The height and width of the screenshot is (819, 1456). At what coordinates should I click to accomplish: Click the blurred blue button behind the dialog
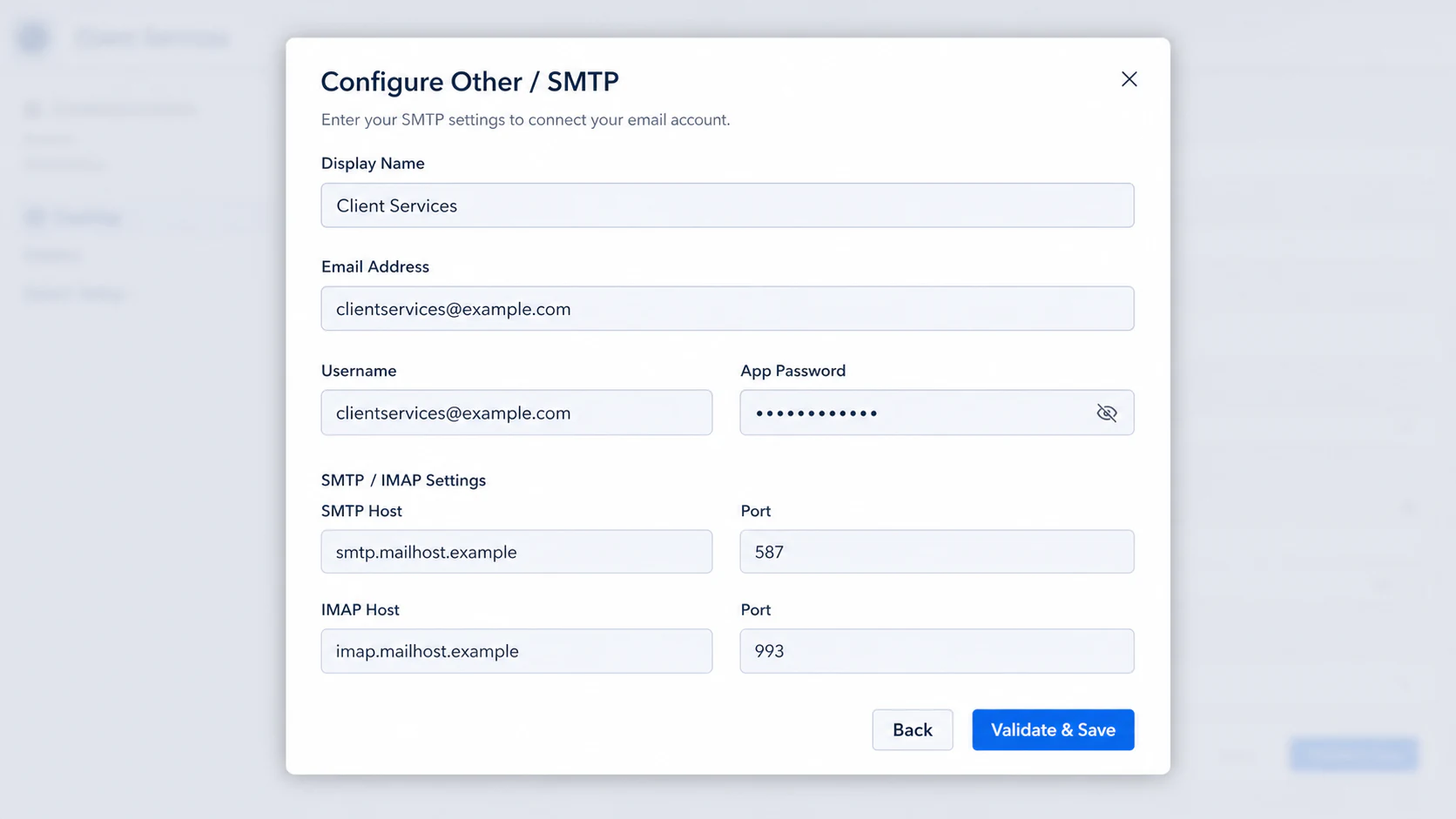1354,754
